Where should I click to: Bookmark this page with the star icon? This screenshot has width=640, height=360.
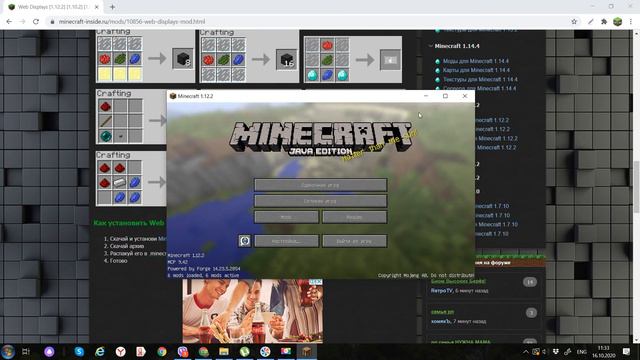(x=574, y=22)
